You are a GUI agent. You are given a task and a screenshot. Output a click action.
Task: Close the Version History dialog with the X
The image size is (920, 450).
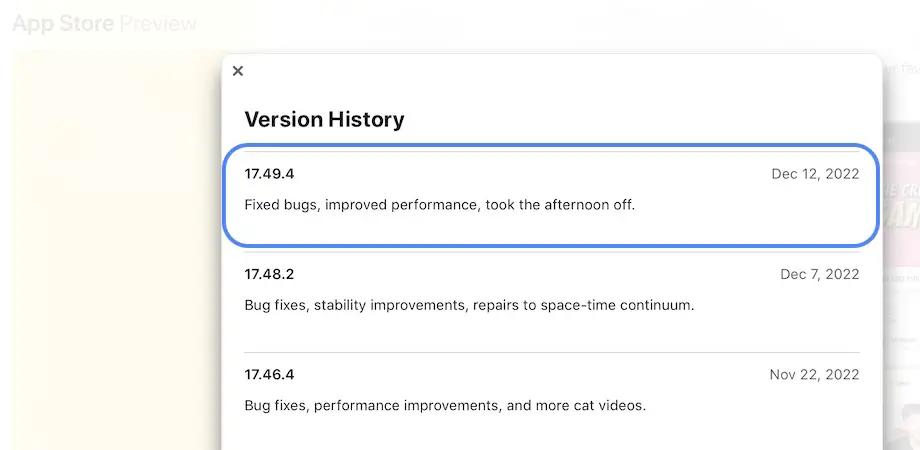tap(237, 71)
